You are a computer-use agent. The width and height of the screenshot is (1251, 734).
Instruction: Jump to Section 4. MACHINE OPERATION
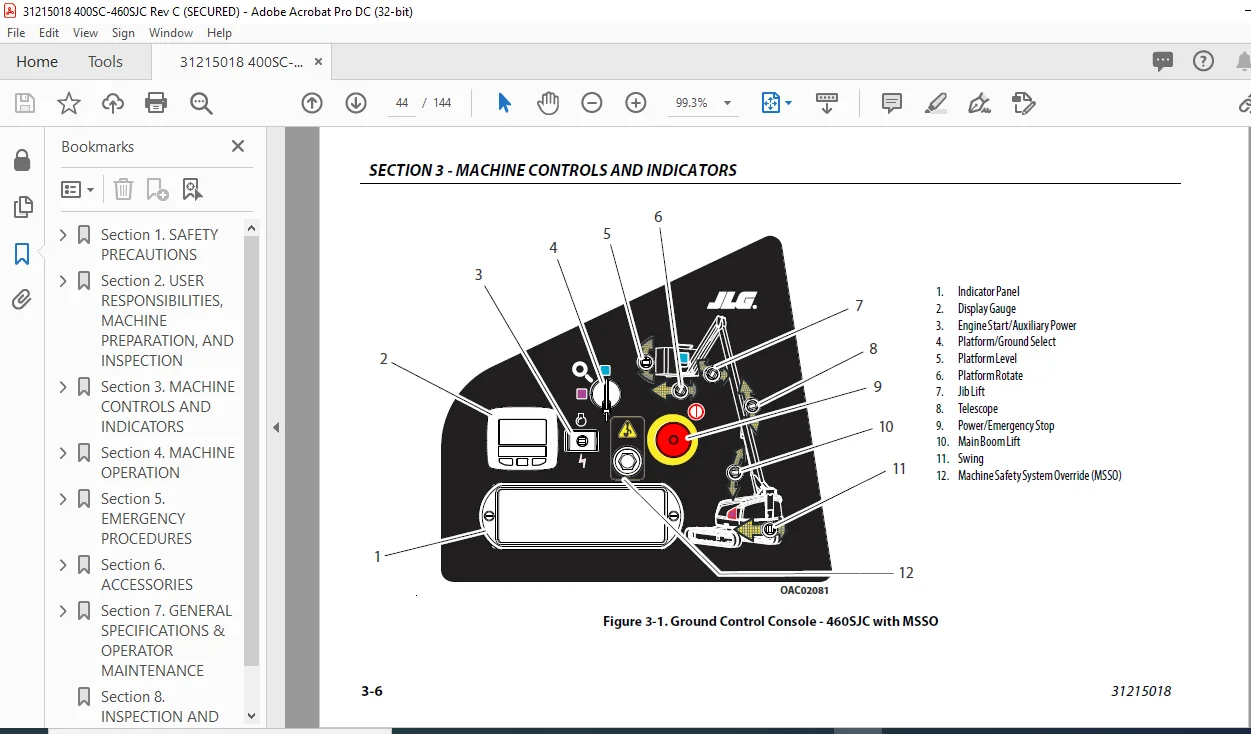(168, 462)
